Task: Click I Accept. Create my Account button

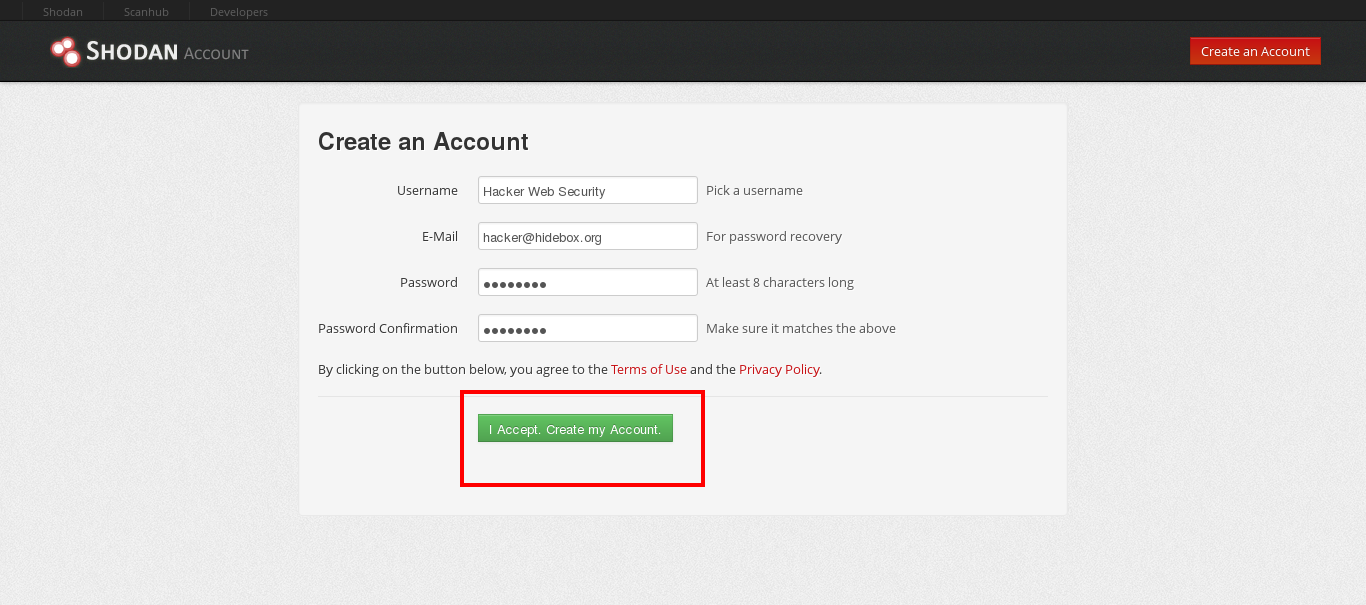Action: coord(575,428)
